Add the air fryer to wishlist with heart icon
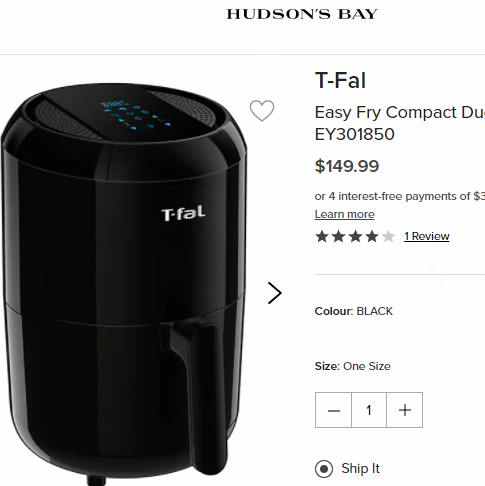Viewport: 485px width, 486px height. click(262, 110)
